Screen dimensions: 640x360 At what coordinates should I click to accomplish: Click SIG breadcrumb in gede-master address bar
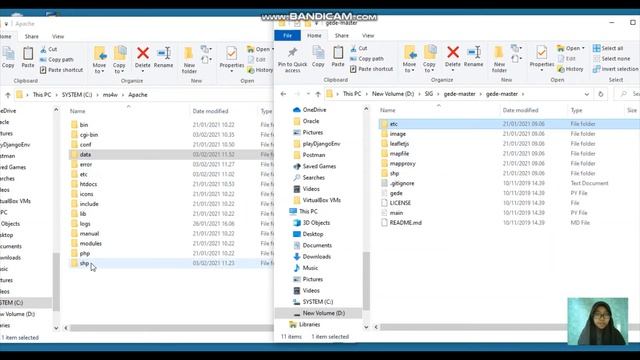(x=429, y=94)
